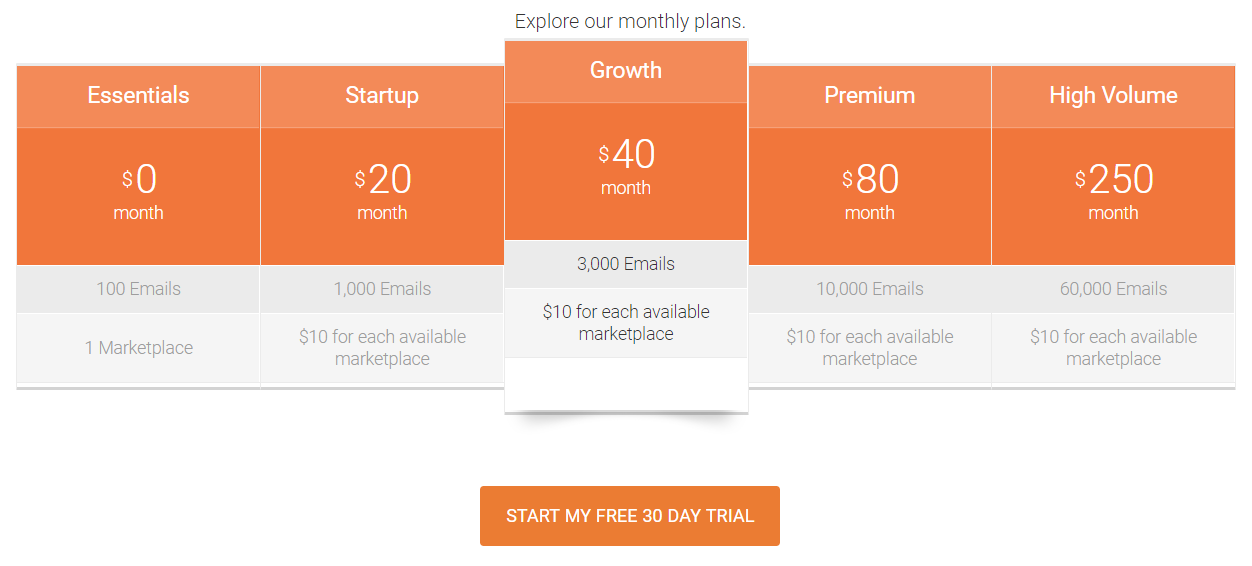Choose the Growth plan header
This screenshot has width=1252, height=566.
626,71
